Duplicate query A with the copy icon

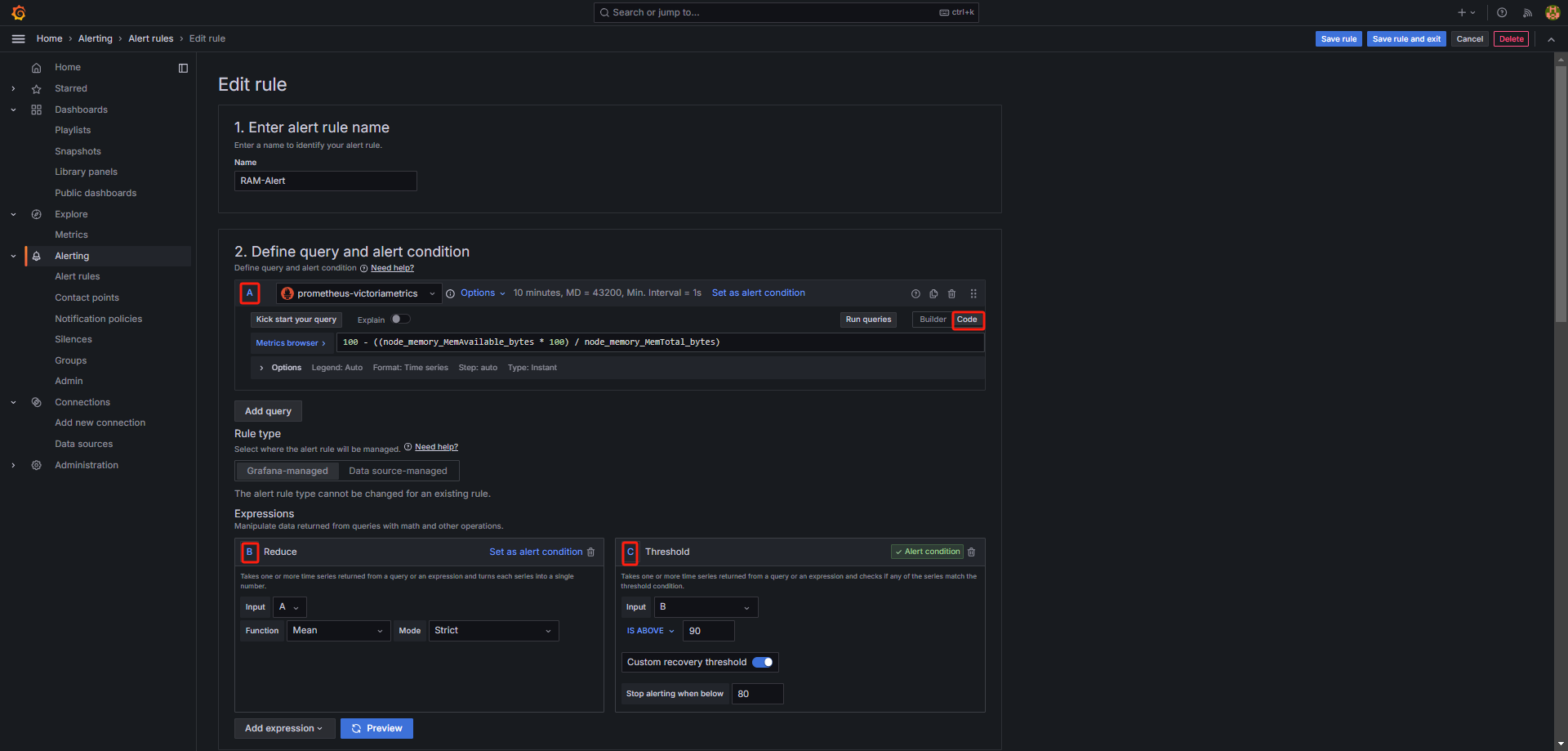pos(933,294)
